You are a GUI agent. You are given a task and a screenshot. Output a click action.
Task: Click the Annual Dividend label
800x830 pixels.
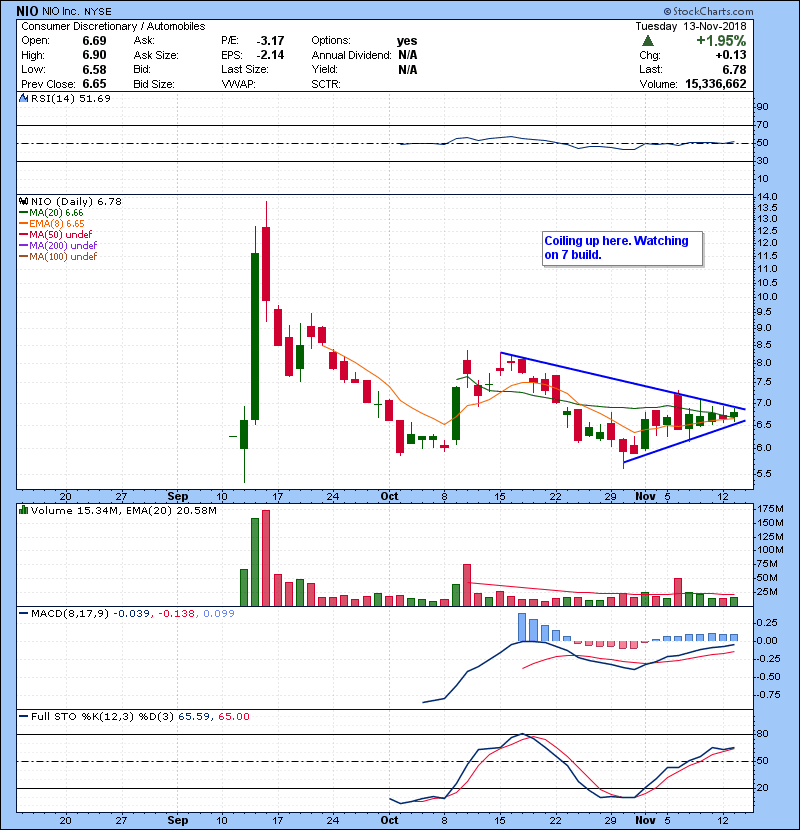352,55
